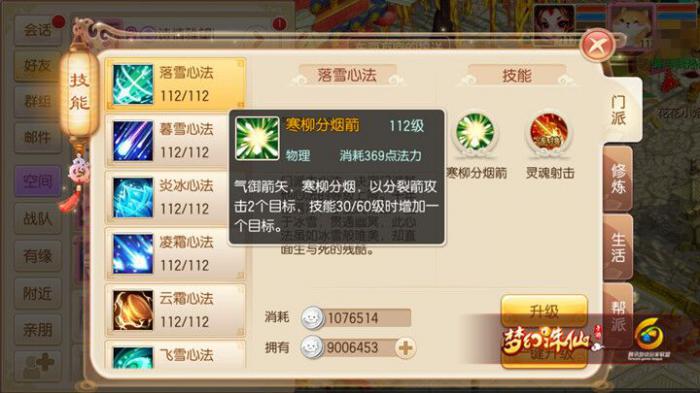The image size is (700, 393).
Task: Tap the 灵魂射击 skill icon
Action: coord(549,133)
